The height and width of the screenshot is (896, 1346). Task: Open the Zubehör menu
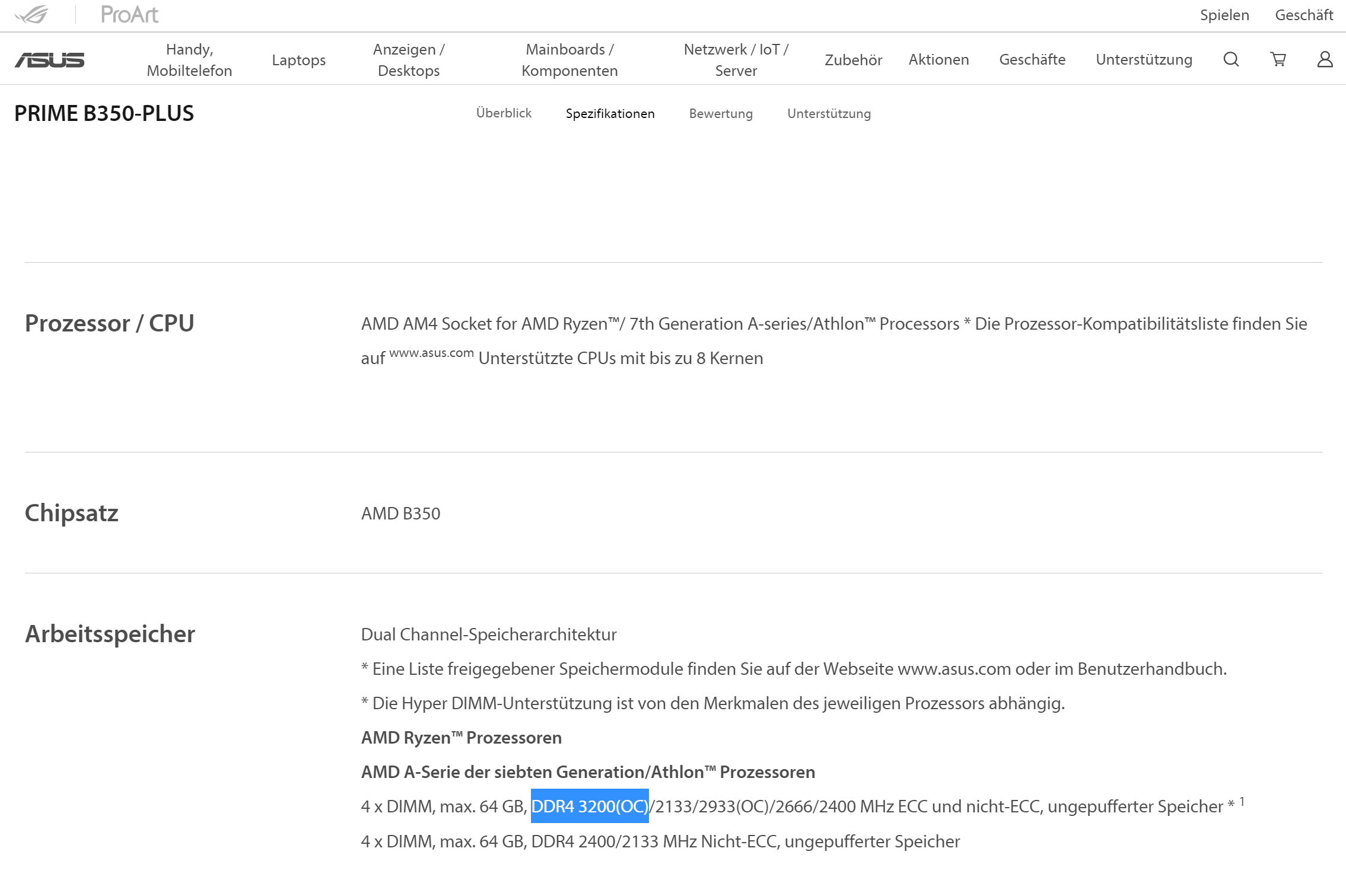pos(853,59)
